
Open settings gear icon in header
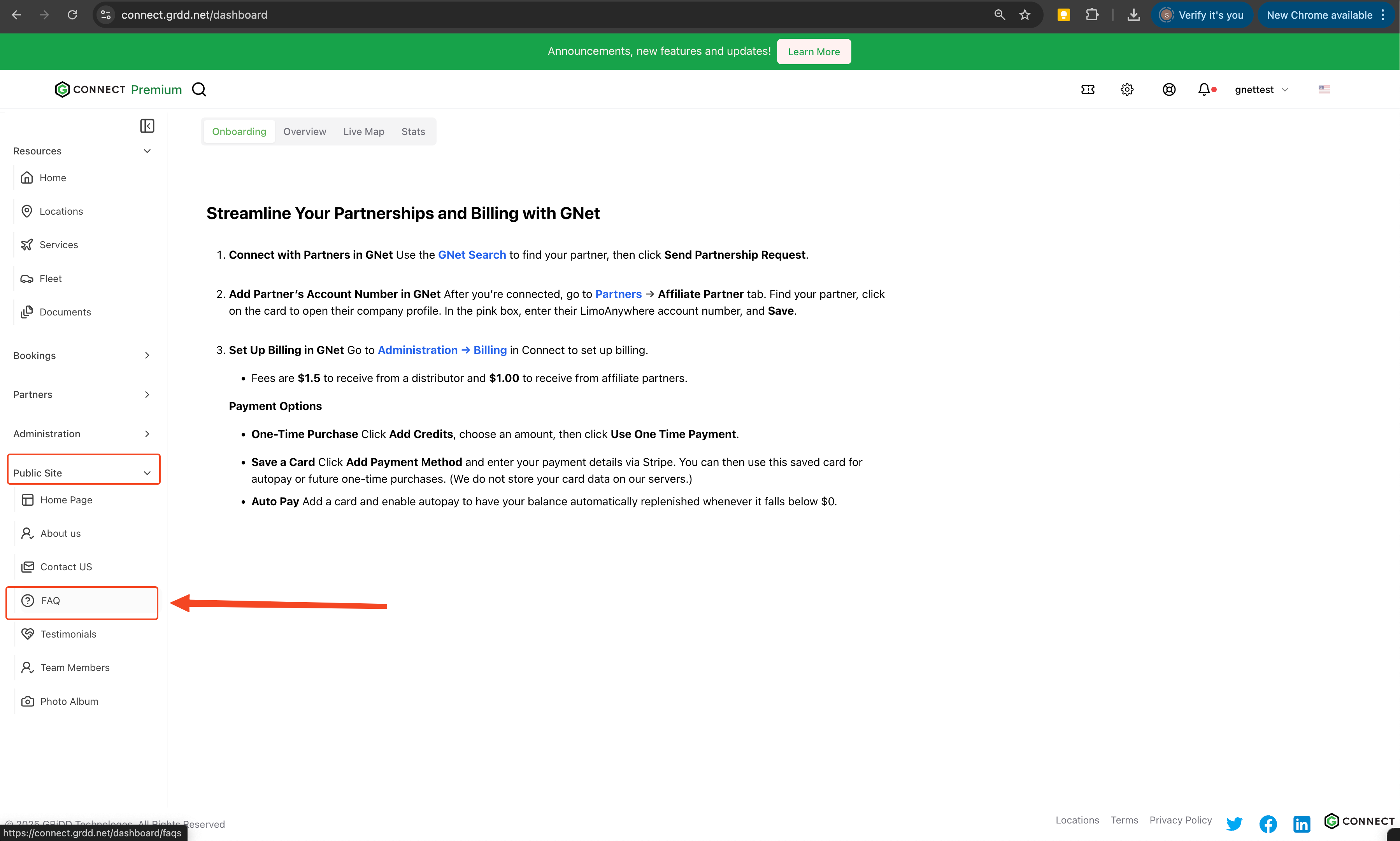1127,89
